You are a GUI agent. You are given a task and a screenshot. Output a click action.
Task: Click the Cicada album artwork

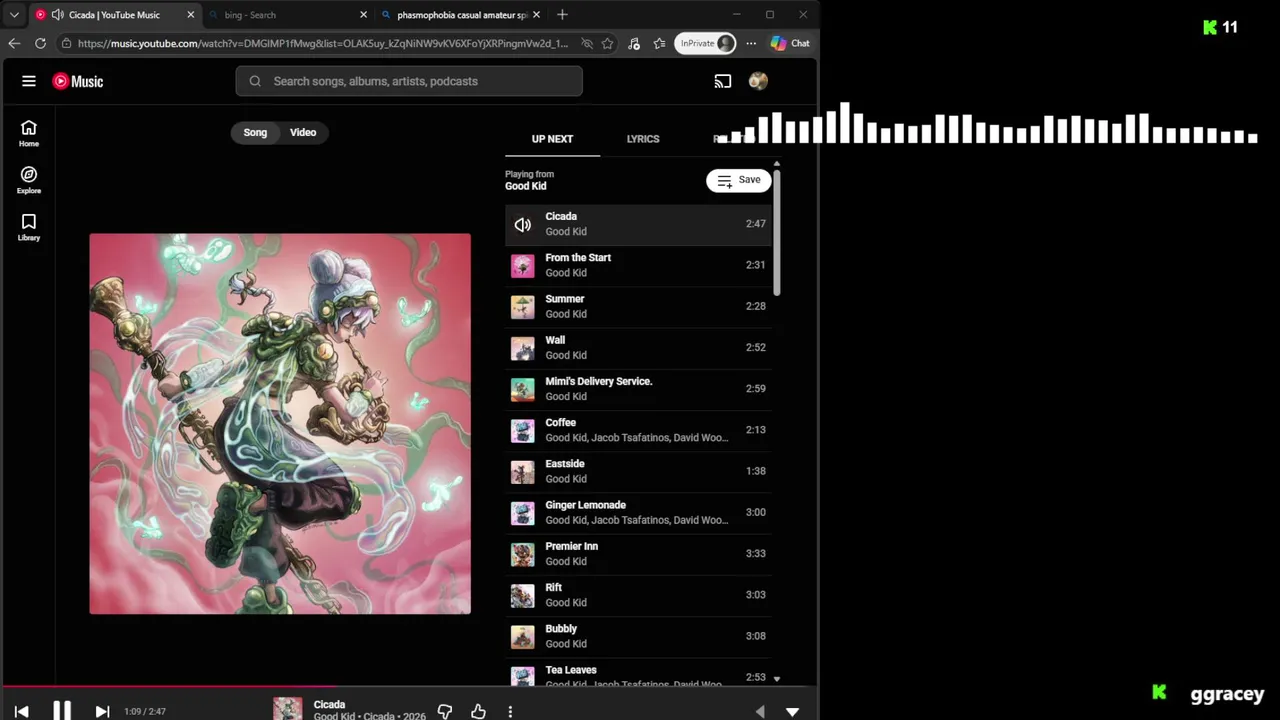pos(280,424)
